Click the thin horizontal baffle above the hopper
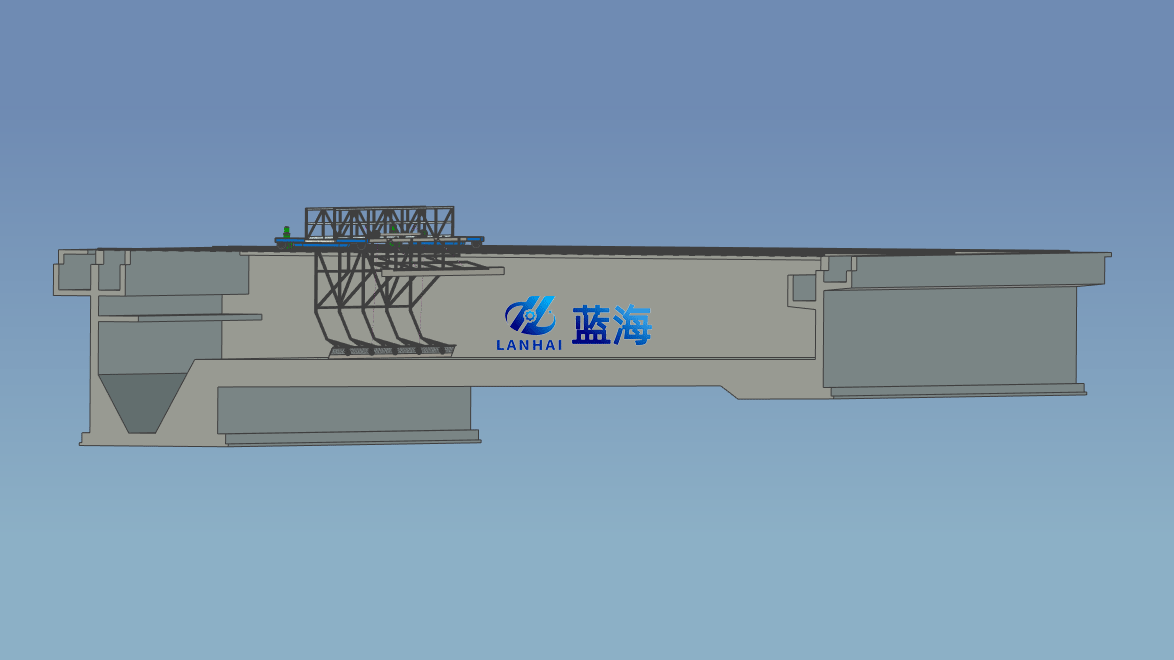The height and width of the screenshot is (660, 1174). click(x=199, y=318)
